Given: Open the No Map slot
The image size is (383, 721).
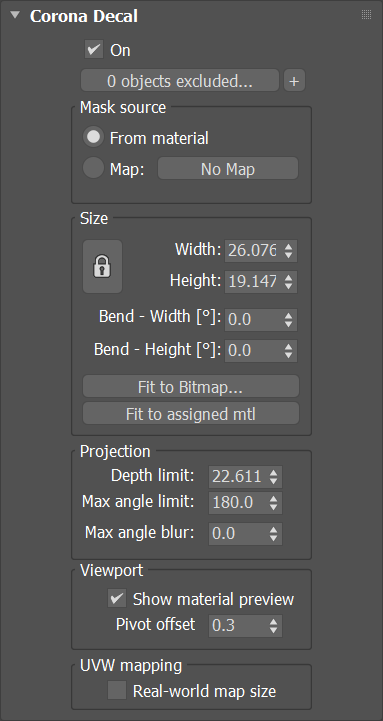Looking at the screenshot, I should pos(228,169).
